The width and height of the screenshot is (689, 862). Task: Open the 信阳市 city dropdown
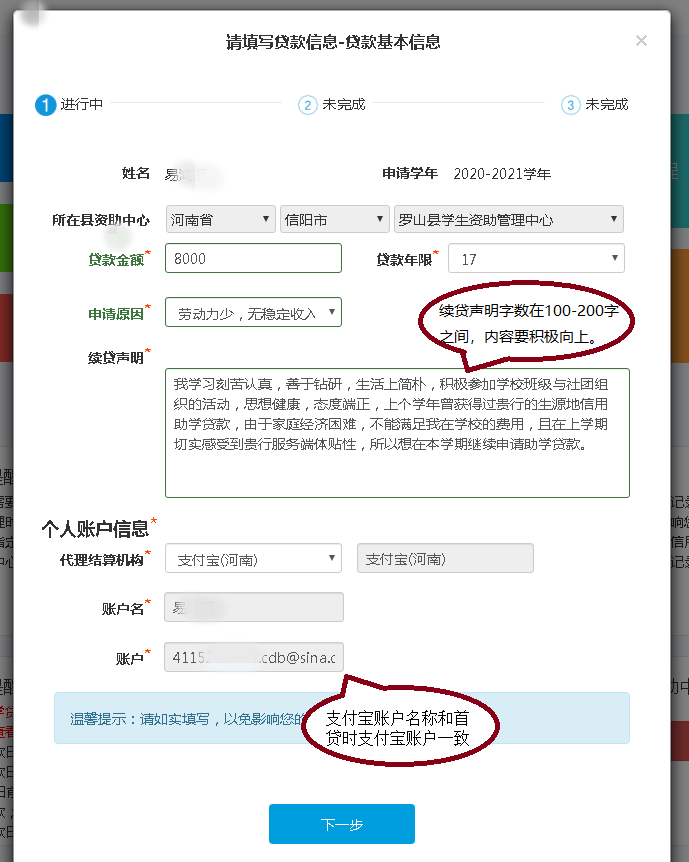coord(335,219)
